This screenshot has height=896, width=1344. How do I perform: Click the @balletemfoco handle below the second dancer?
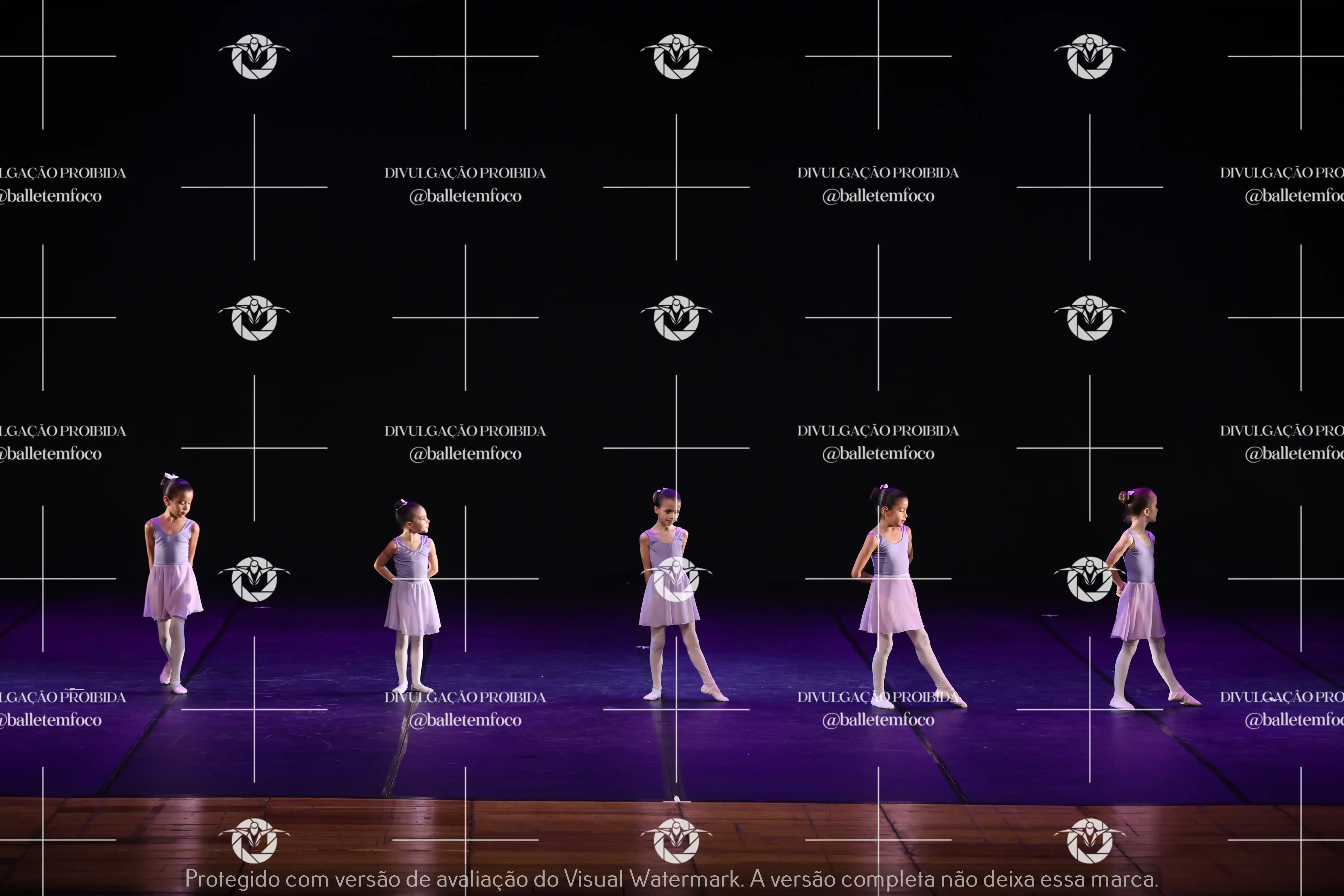click(465, 720)
